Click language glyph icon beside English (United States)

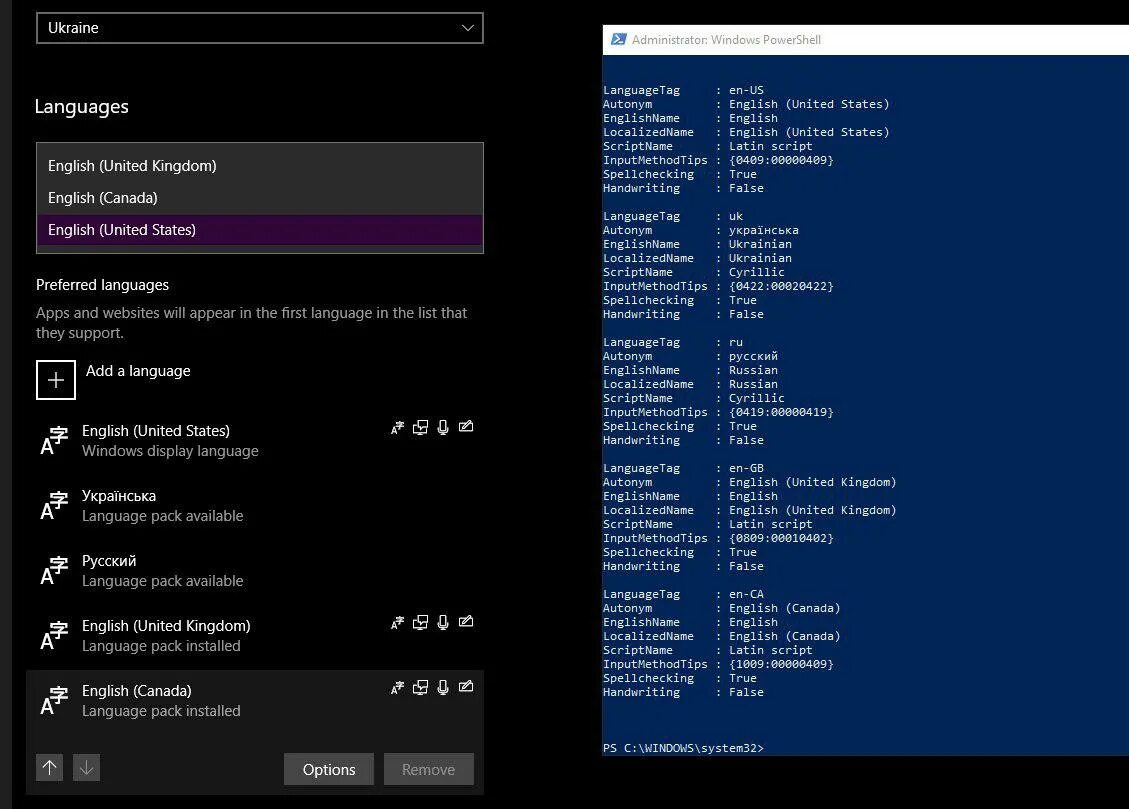click(54, 440)
